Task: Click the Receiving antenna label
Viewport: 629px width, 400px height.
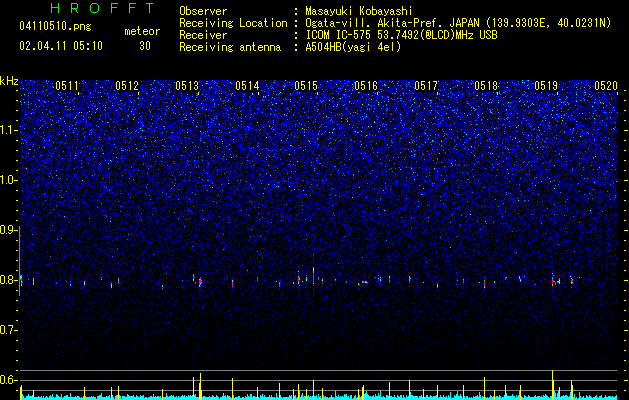Action: click(230, 47)
